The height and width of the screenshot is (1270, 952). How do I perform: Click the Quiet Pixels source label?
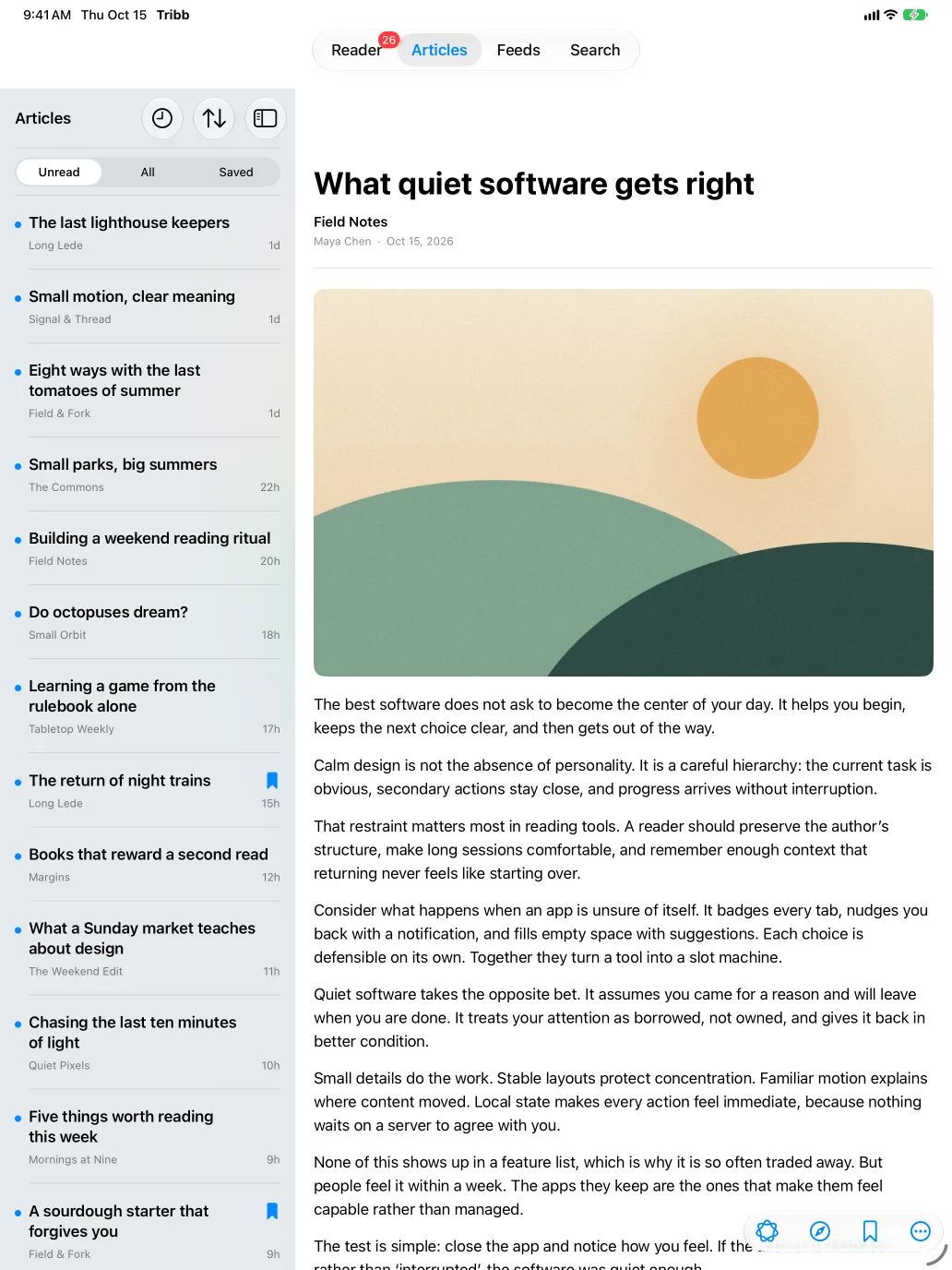[59, 1066]
